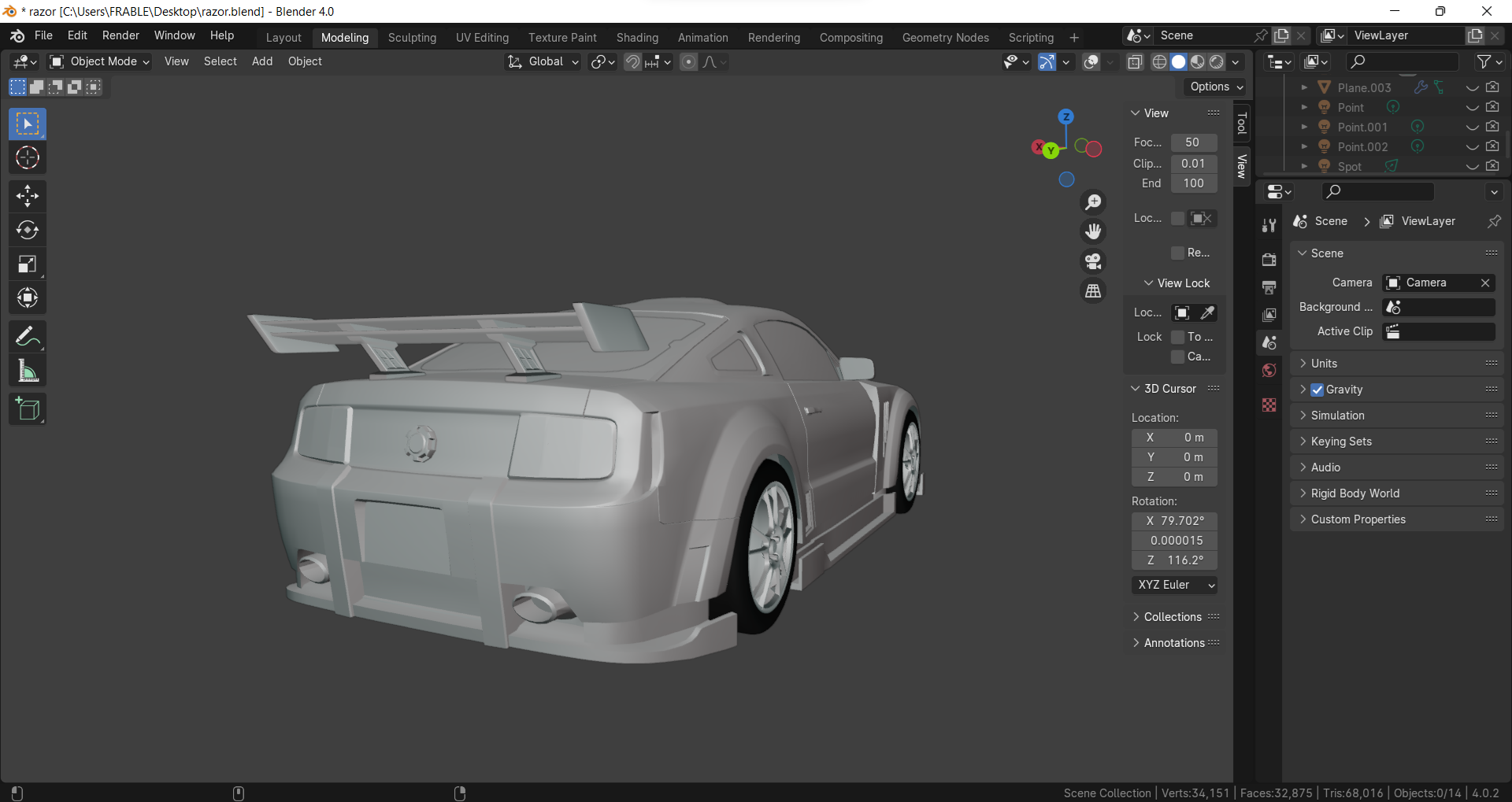Activate the Annotate pencil tool
This screenshot has width=1512, height=802.
28,337
